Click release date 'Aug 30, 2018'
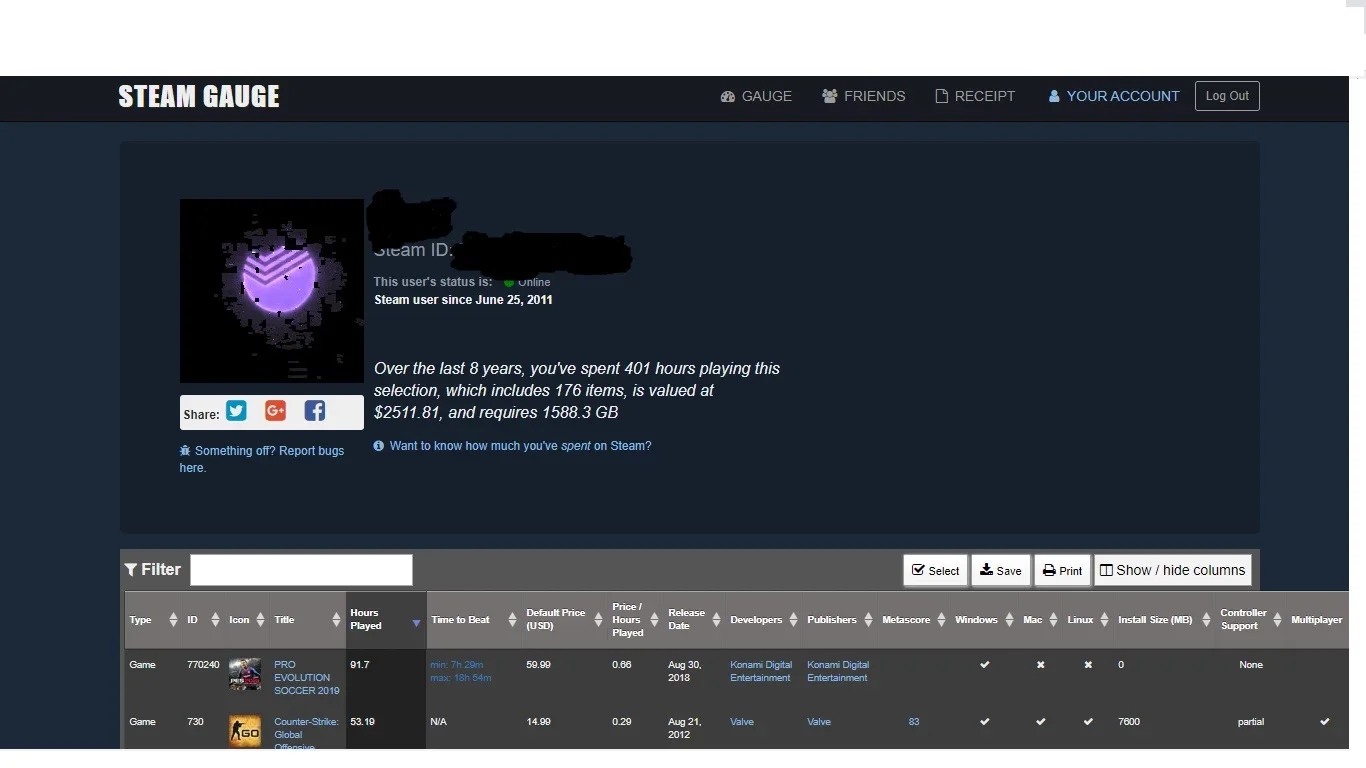Image resolution: width=1366 pixels, height=768 pixels. coord(687,671)
